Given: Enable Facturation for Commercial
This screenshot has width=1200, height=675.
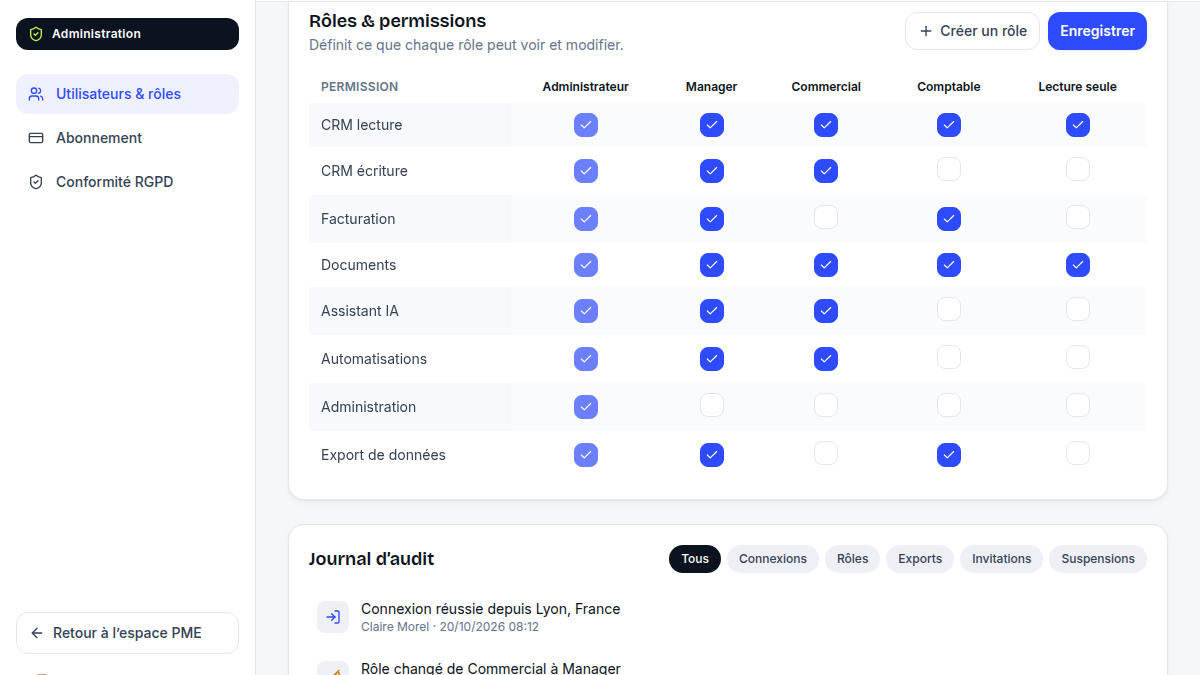Looking at the screenshot, I should click(x=826, y=217).
